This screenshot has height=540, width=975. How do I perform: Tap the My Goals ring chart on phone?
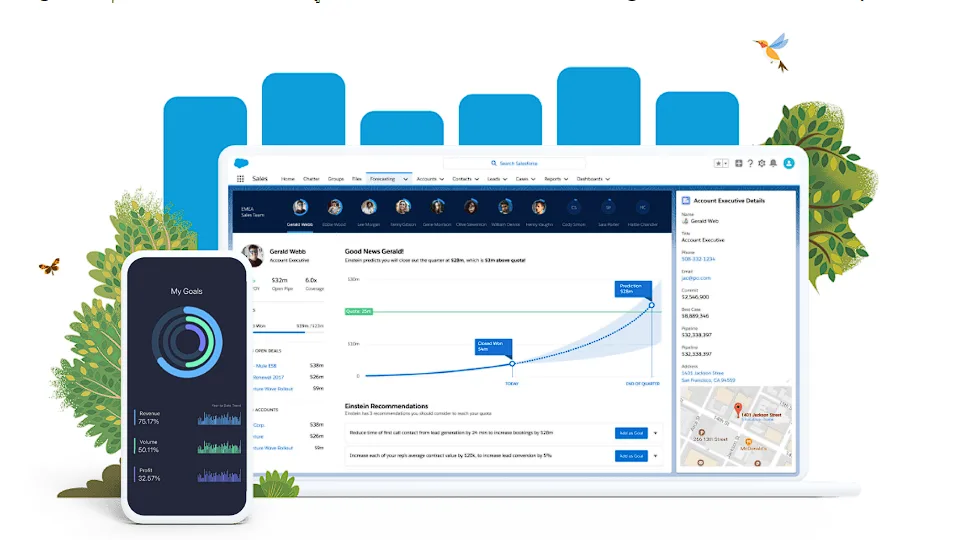pyautogui.click(x=187, y=342)
